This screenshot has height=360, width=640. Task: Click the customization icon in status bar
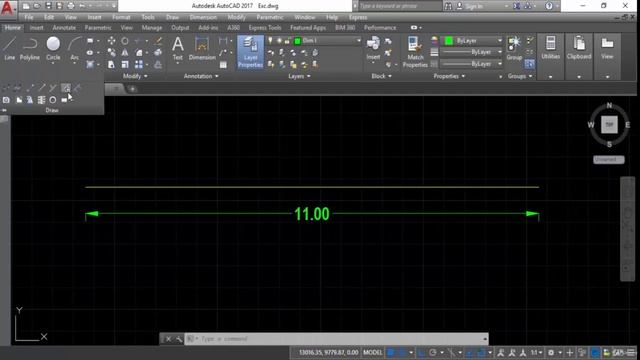tap(631, 352)
